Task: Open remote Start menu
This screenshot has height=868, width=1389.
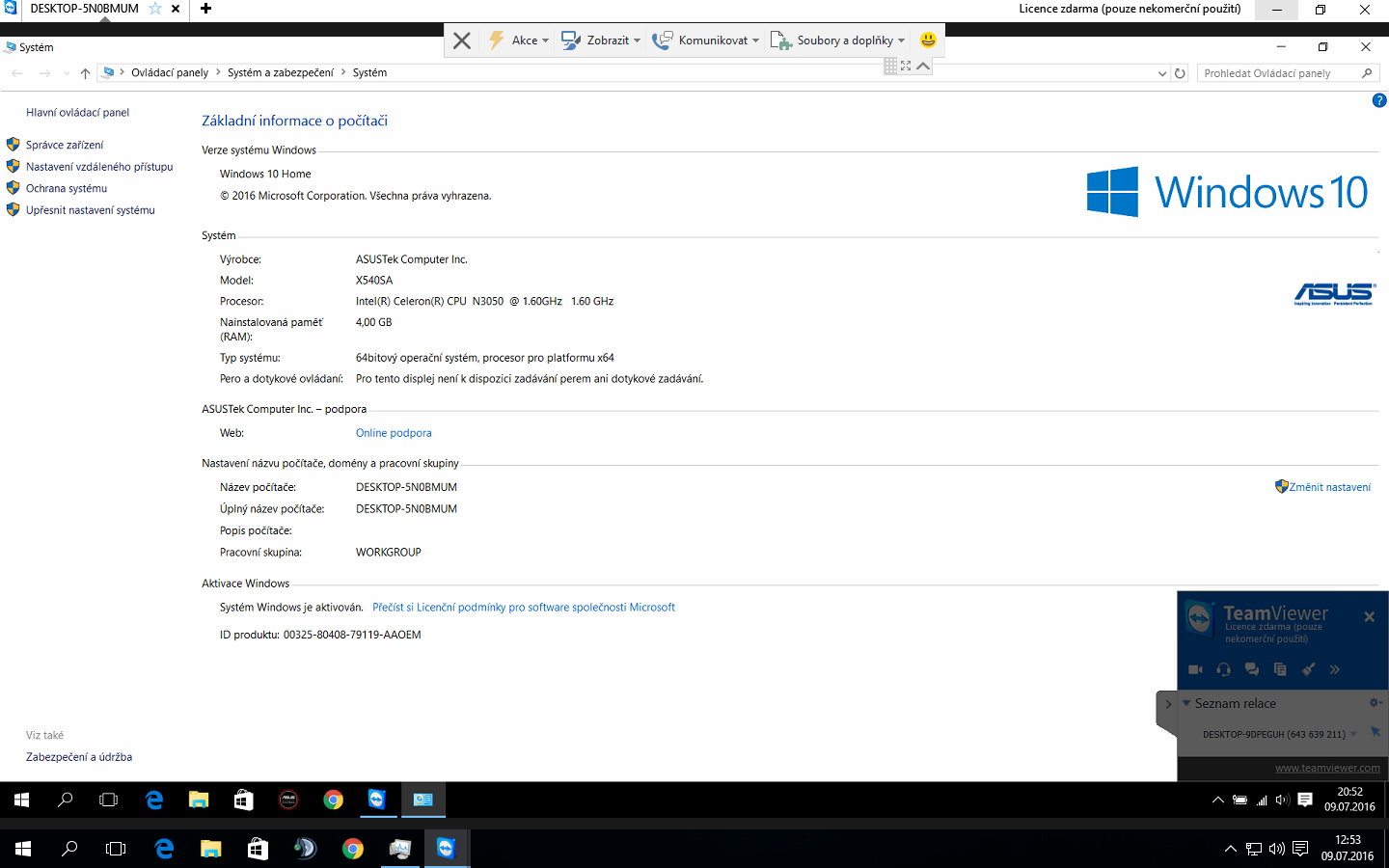Action: coord(21,800)
